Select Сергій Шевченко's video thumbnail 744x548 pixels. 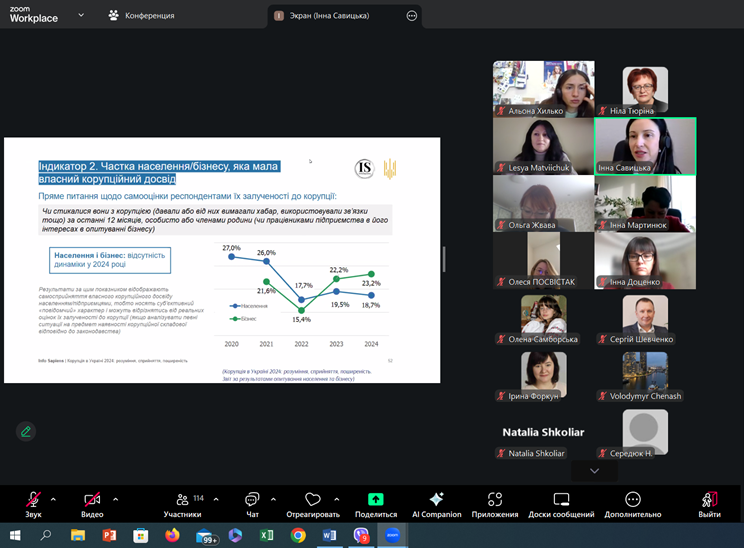644,319
